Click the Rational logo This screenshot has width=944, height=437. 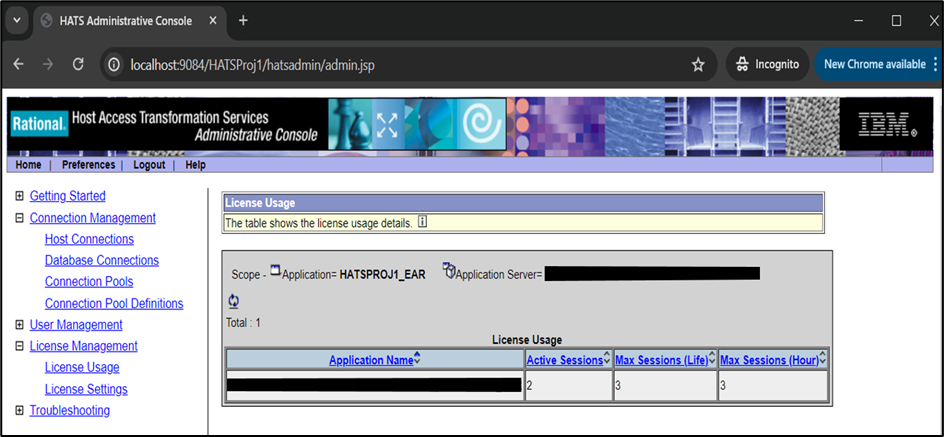pyautogui.click(x=39, y=125)
